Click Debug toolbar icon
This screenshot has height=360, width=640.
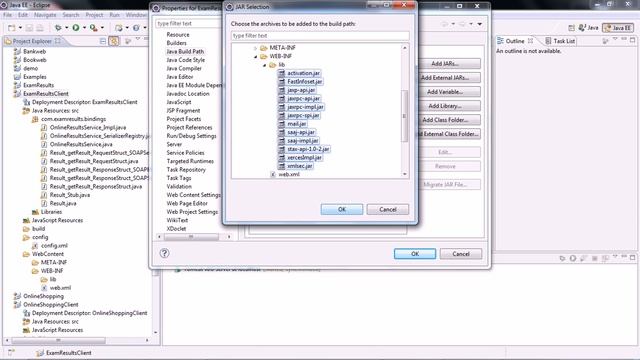pyautogui.click(x=58, y=28)
